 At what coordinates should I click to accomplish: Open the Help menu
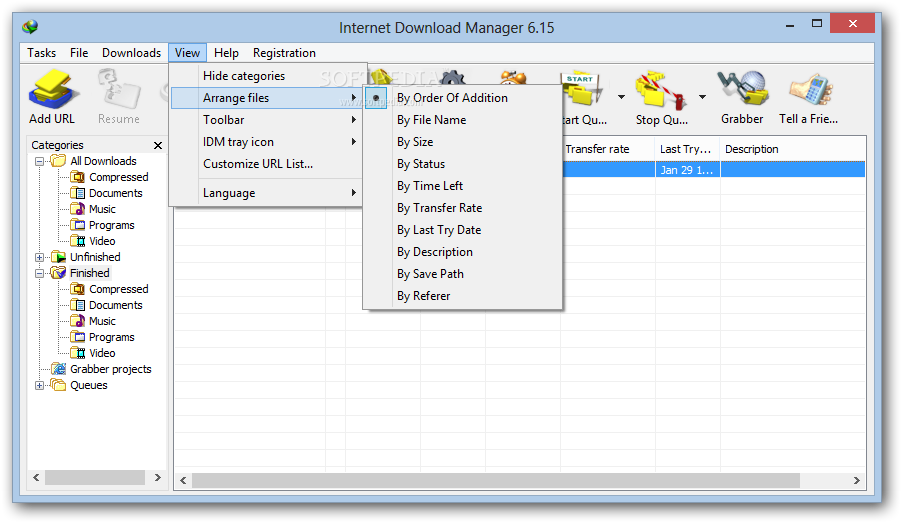pyautogui.click(x=226, y=53)
